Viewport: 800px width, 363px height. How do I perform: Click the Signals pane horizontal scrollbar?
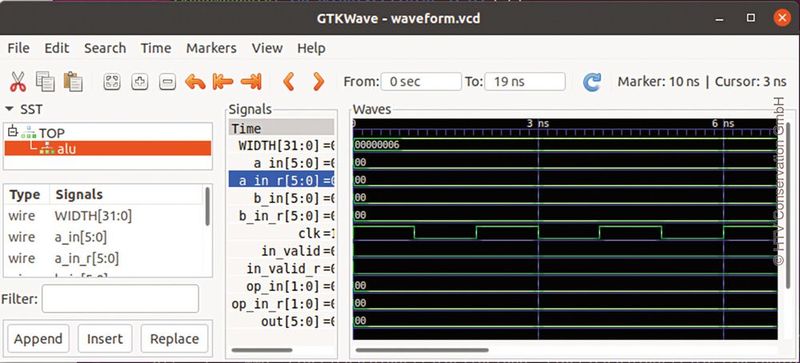pyautogui.click(x=262, y=350)
